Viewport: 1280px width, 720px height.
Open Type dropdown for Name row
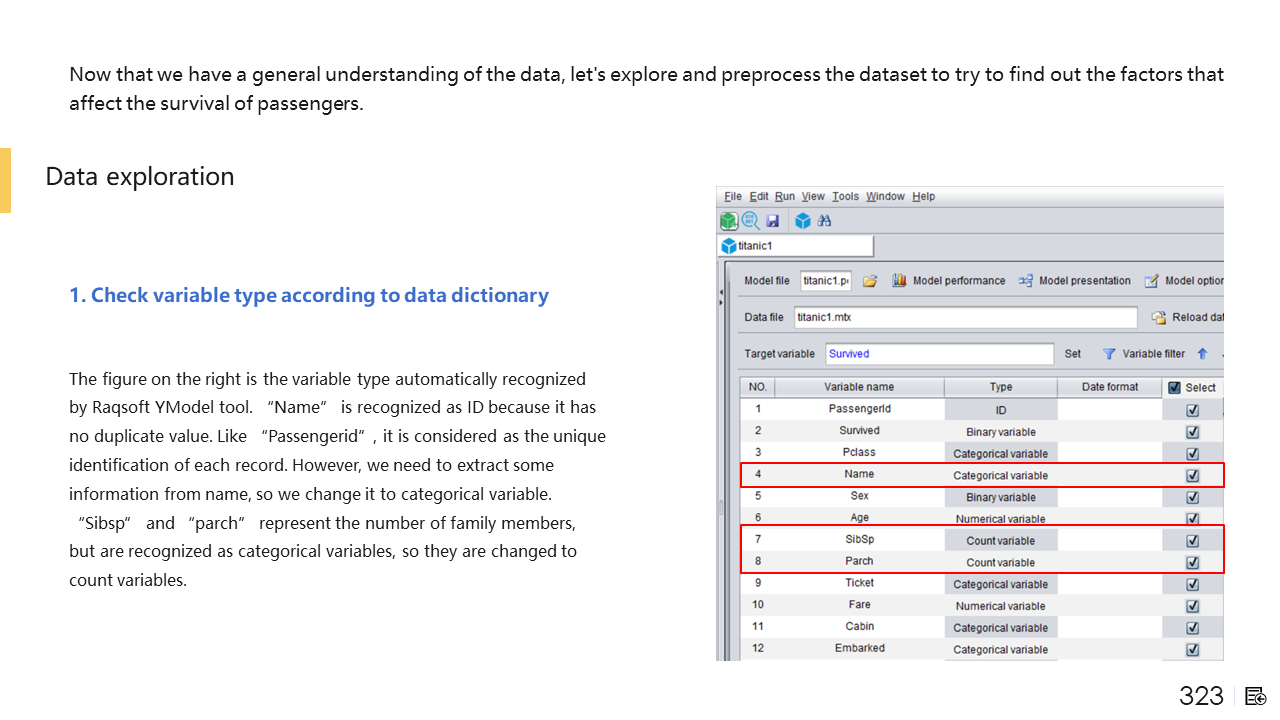pos(1000,476)
